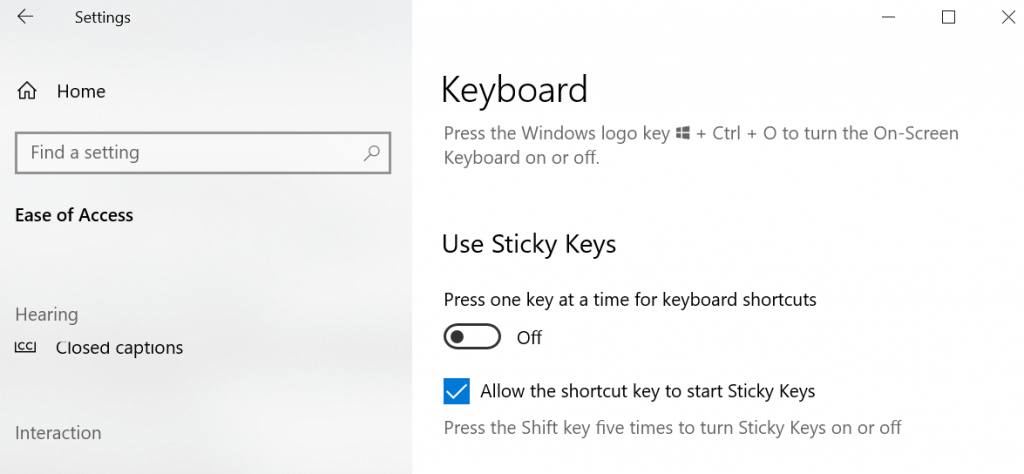Turn on the Sticky Keys switch
This screenshot has width=1024, height=474.
(472, 337)
